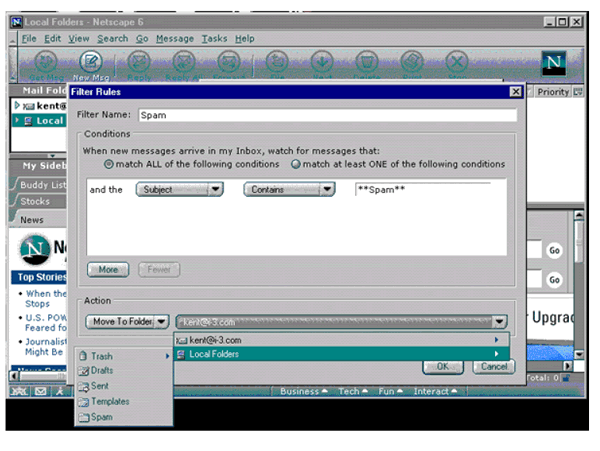Viewport: 600px width, 451px height.
Task: Open the mail envelope icon in taskbar
Action: point(40,391)
